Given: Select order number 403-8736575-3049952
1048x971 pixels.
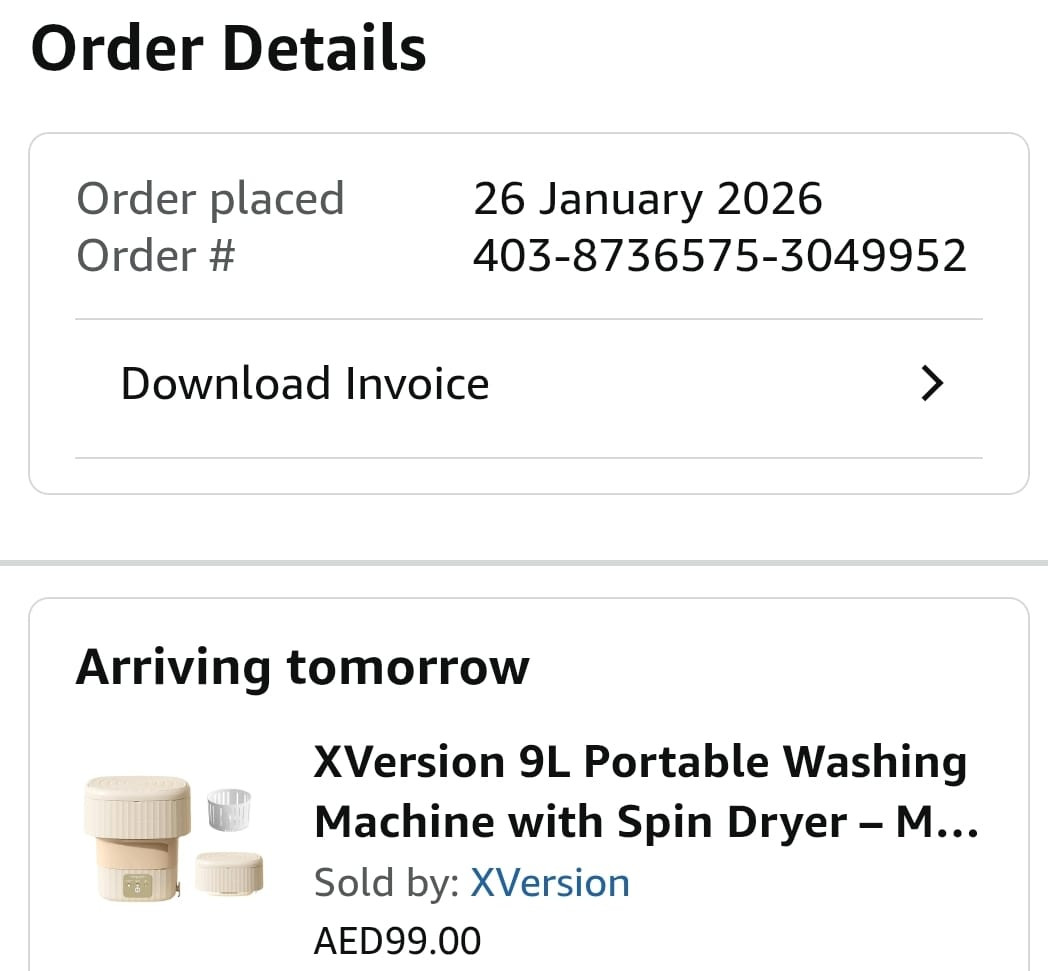Looking at the screenshot, I should [719, 255].
